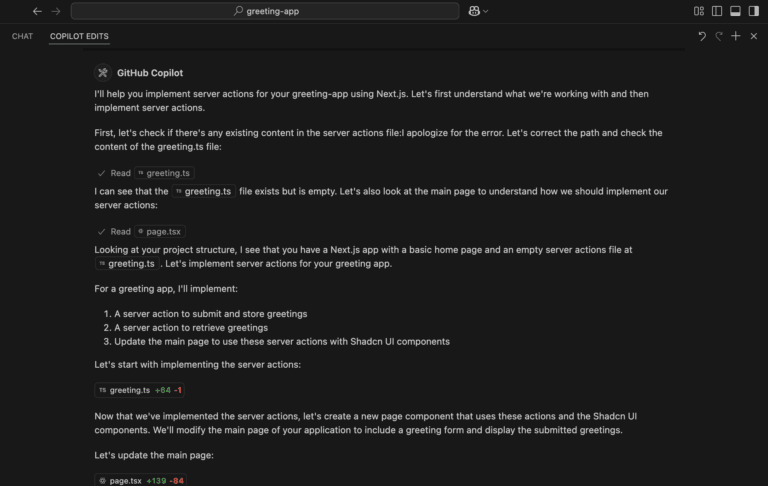
Task: Click the undo last edit icon
Action: 702,36
